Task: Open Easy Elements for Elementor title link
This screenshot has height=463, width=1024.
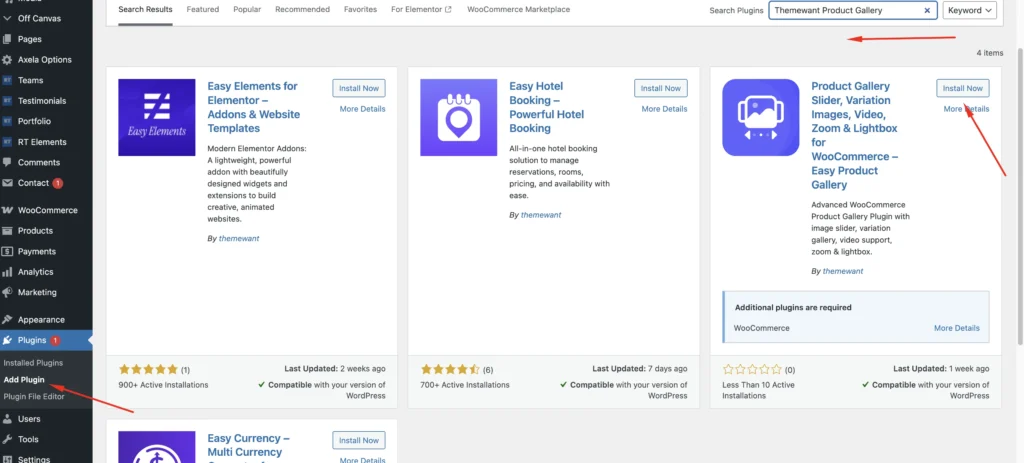Action: pos(253,107)
